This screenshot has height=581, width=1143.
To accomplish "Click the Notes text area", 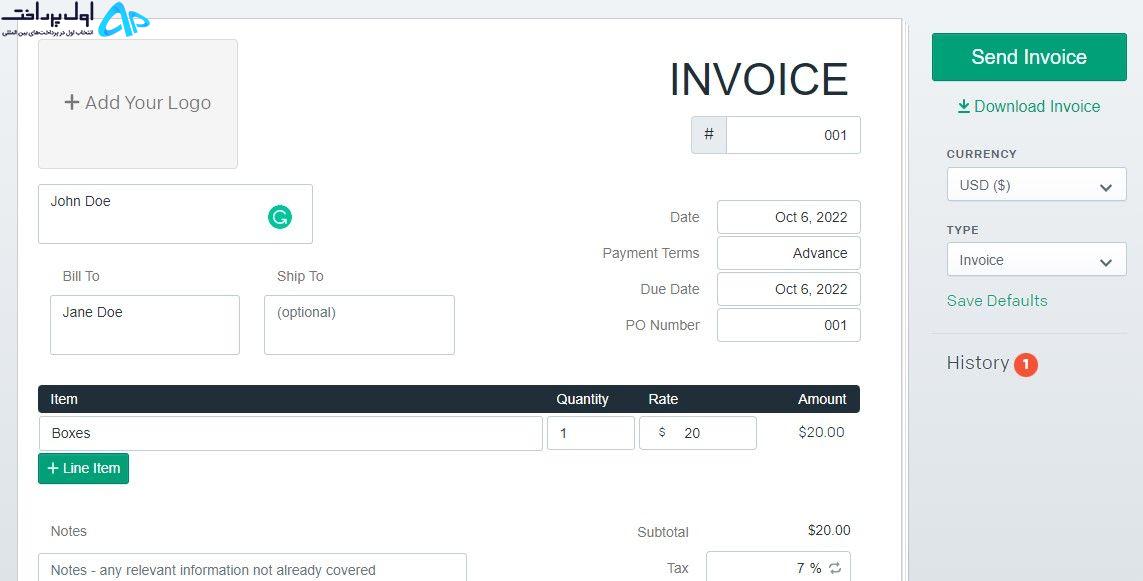I will point(252,567).
